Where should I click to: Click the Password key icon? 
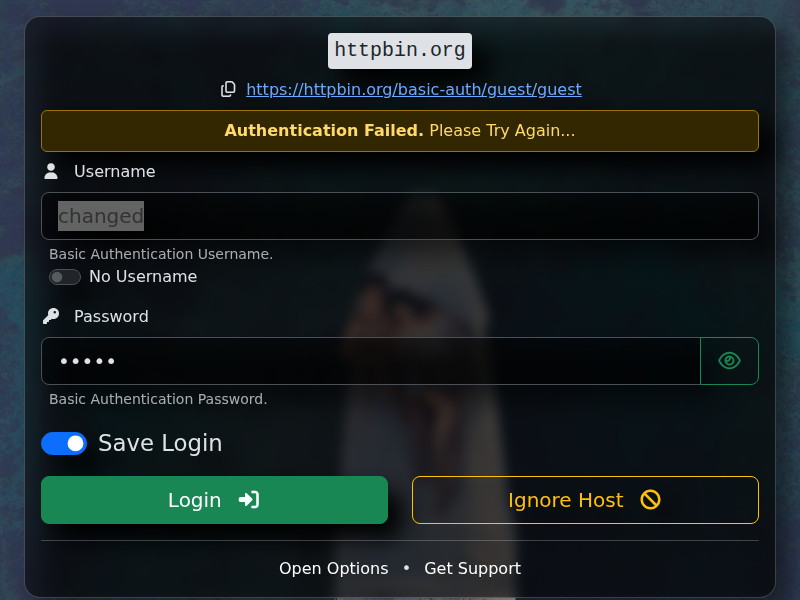51,315
